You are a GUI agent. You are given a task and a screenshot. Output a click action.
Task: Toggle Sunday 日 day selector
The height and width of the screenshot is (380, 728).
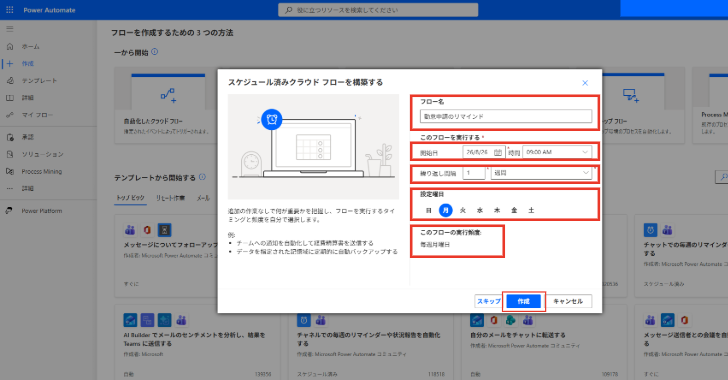429,210
